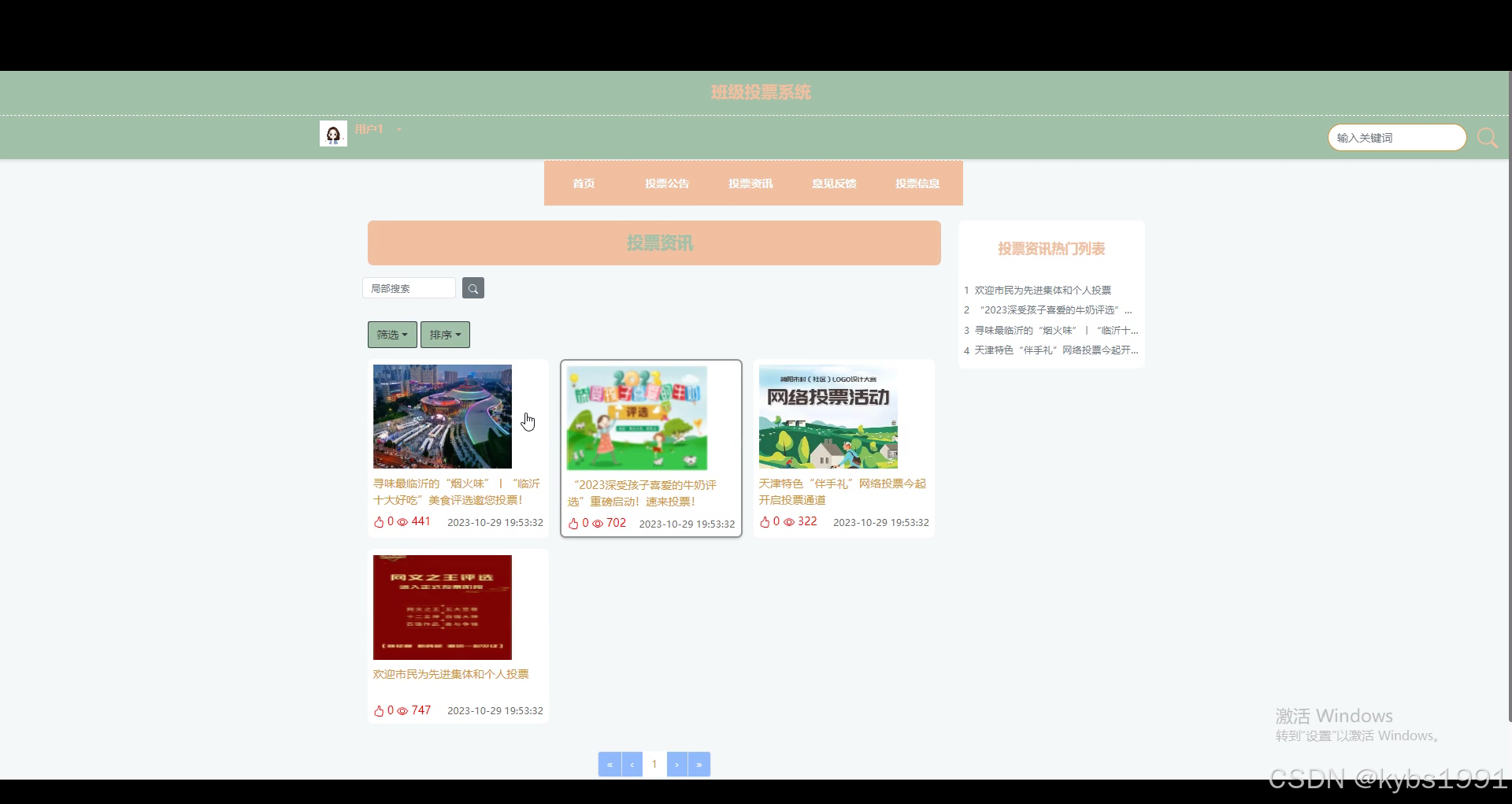Open the 投票资讯 navigation item

(750, 183)
